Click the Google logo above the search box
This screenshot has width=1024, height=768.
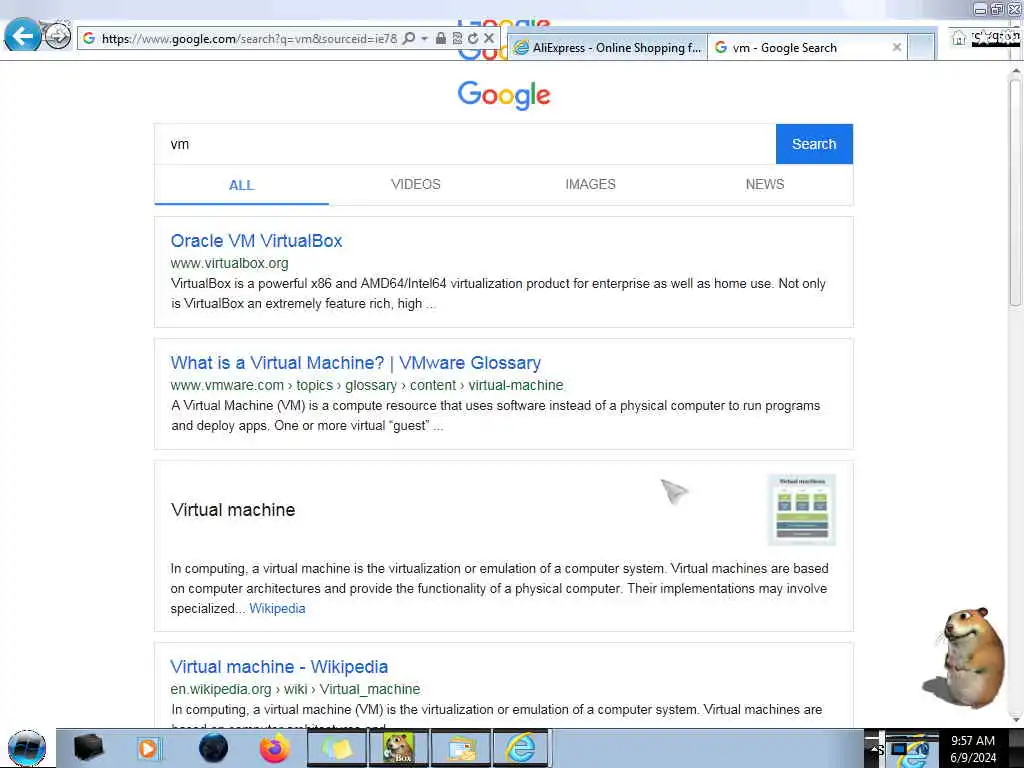(x=504, y=95)
